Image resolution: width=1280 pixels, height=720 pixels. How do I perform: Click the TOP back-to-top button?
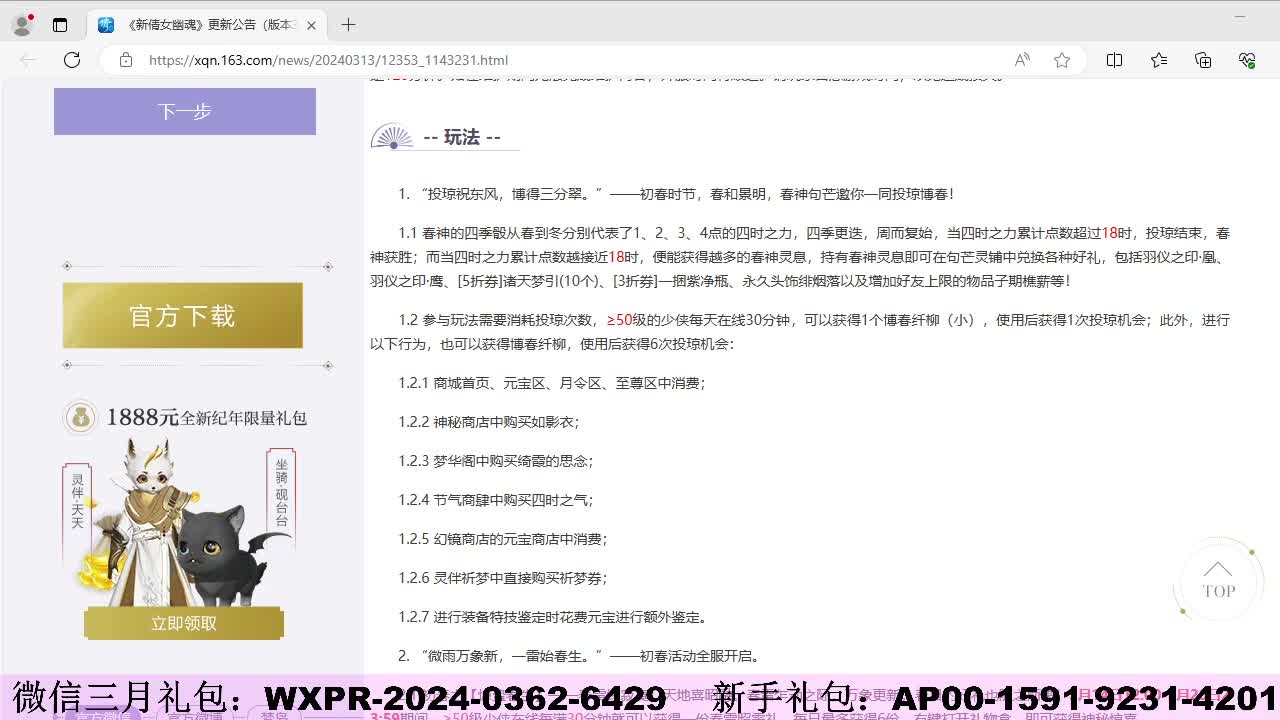(1217, 580)
